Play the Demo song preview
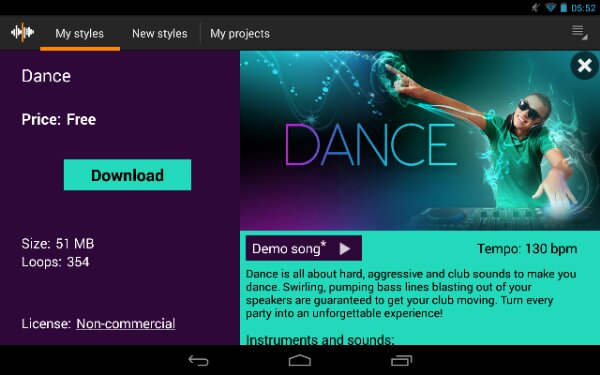The height and width of the screenshot is (375, 600). [303, 248]
